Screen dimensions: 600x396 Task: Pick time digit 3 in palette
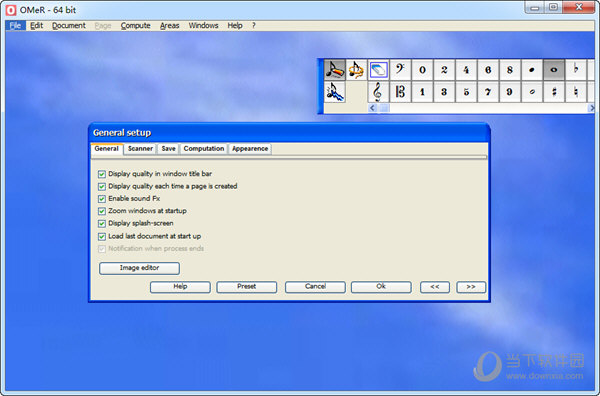444,92
